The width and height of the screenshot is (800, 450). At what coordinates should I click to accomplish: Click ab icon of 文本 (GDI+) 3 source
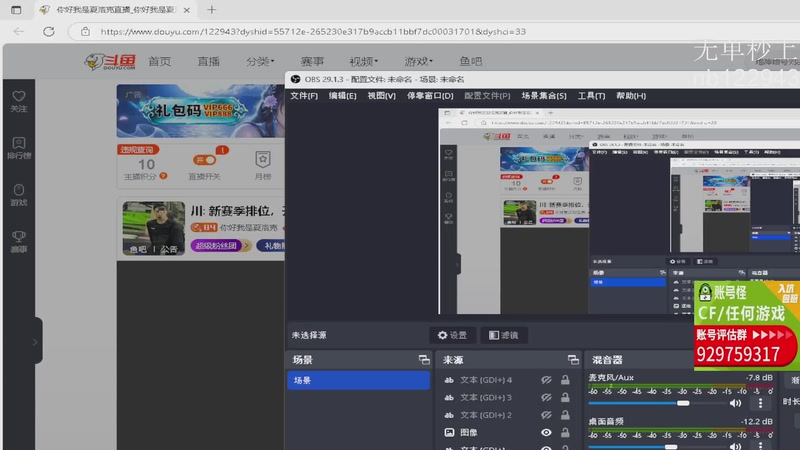pyautogui.click(x=449, y=397)
